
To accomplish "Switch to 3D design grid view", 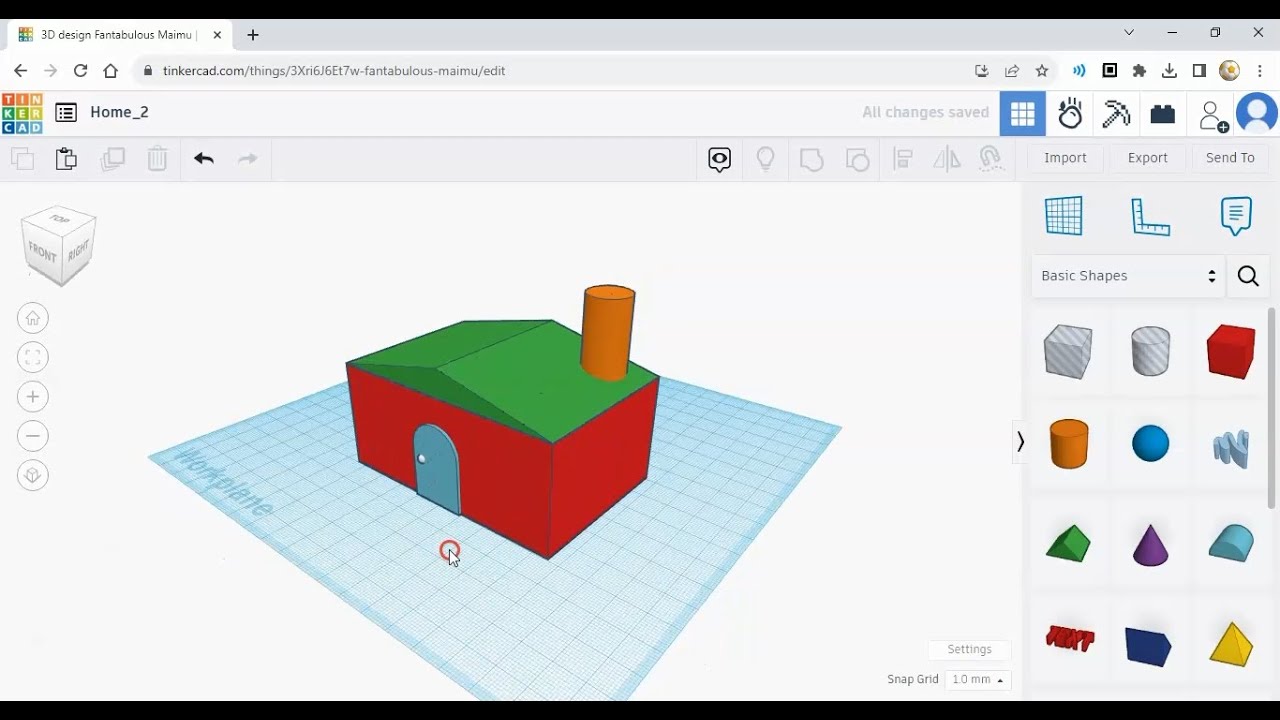I will point(1023,114).
